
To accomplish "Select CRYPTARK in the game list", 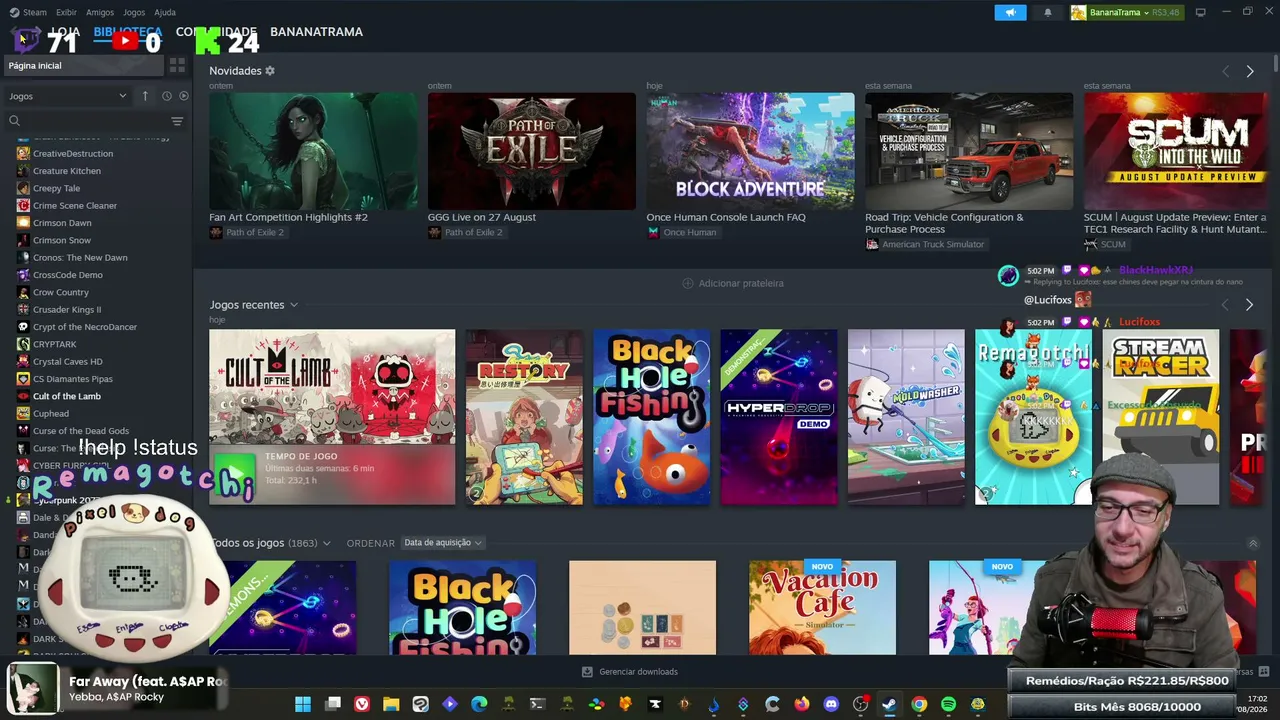I will point(54,344).
